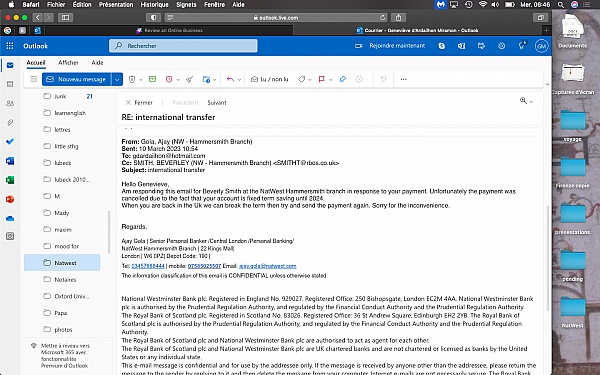Viewport: 600px width, 375px height.
Task: Pin the message with the pin icon
Action: (342, 79)
